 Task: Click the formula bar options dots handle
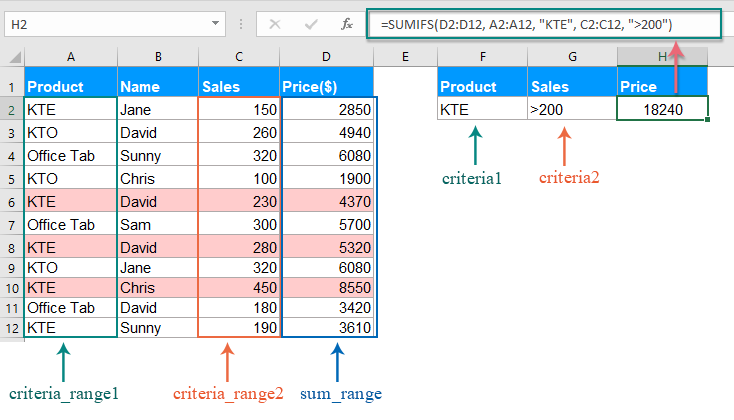click(x=241, y=24)
